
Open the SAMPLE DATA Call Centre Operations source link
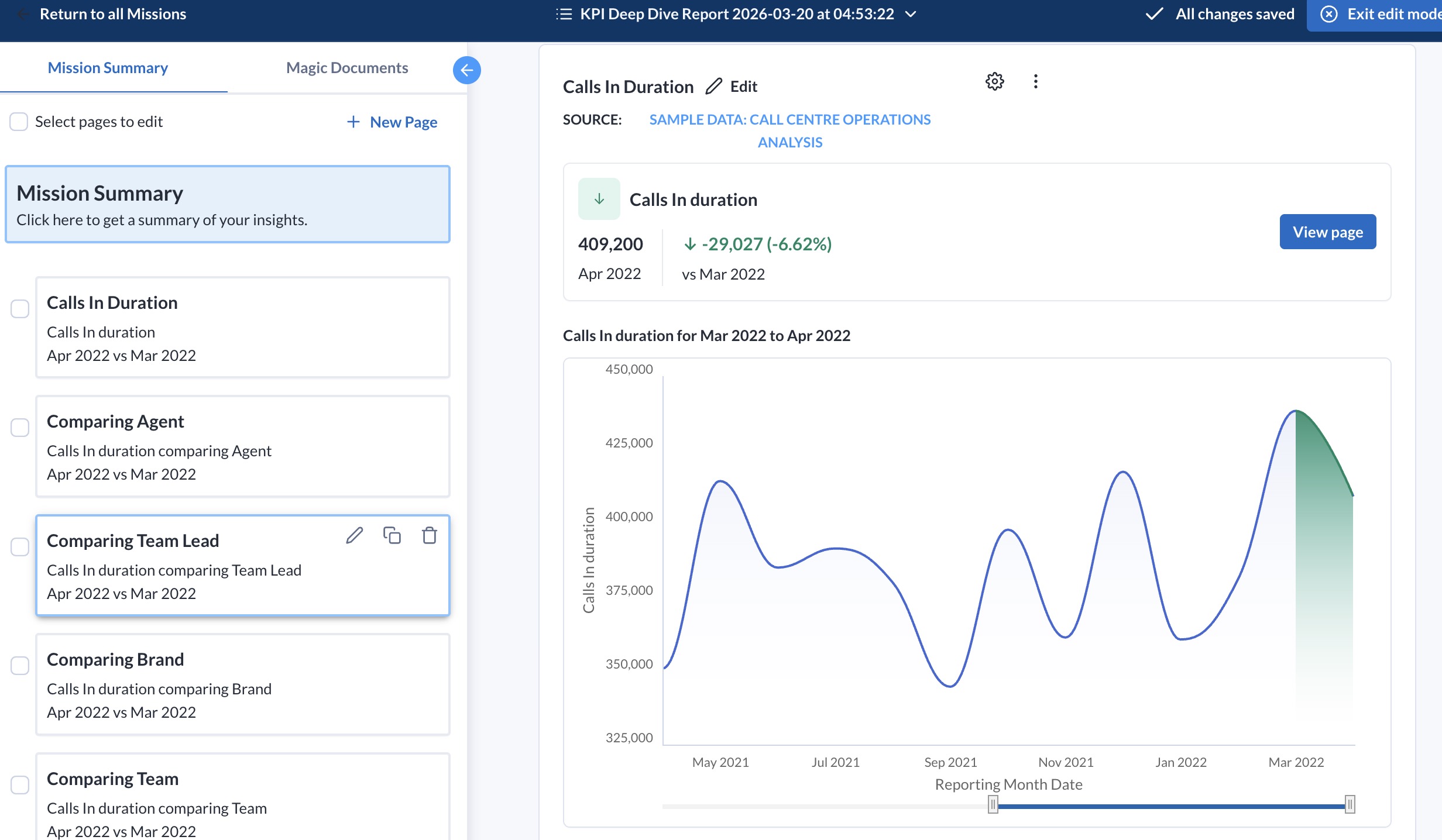click(x=789, y=130)
